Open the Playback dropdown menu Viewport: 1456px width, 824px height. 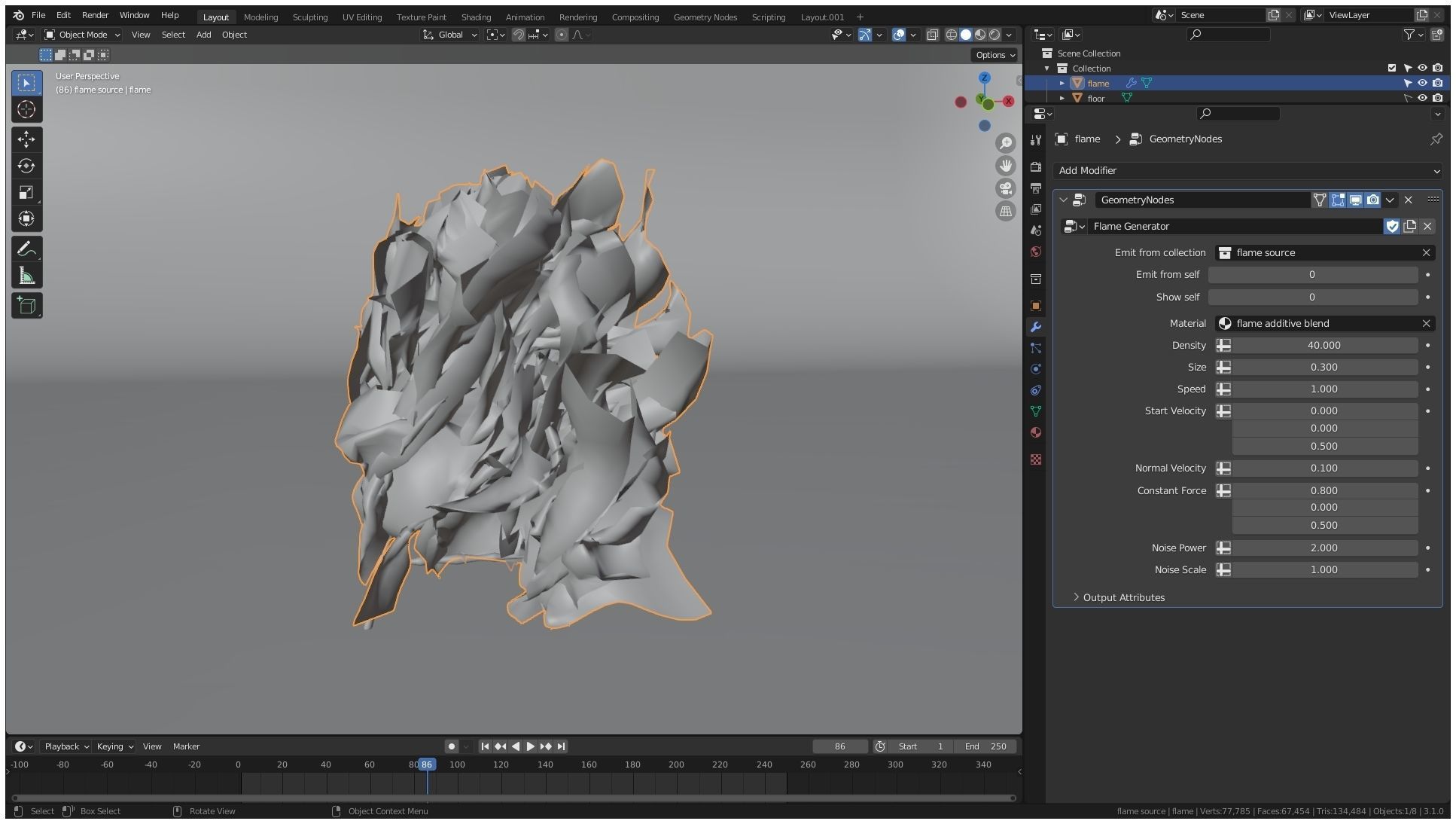coord(66,746)
